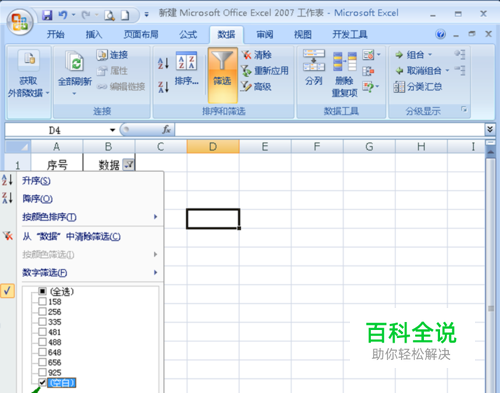Click the Office button orb

click(20, 22)
